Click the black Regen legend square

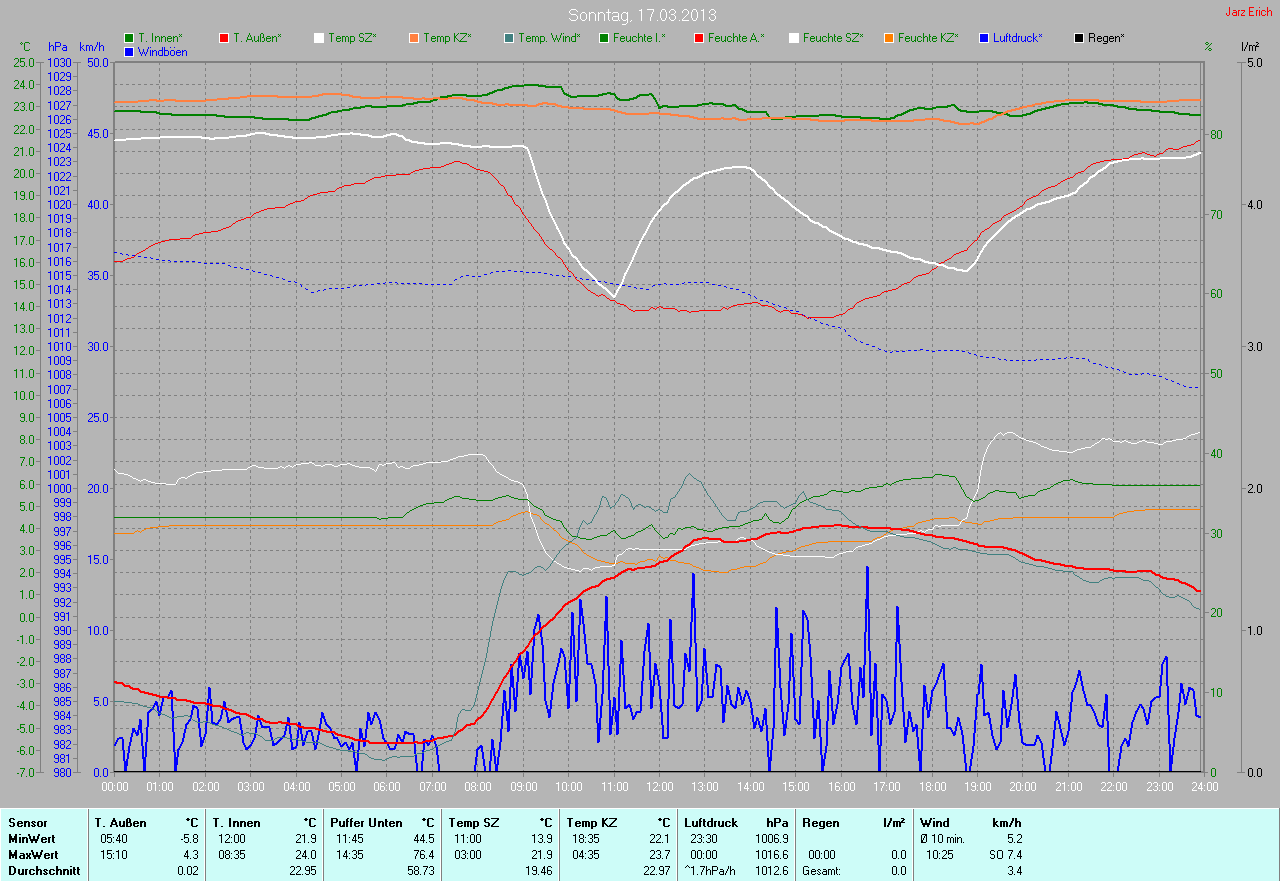point(1079,38)
